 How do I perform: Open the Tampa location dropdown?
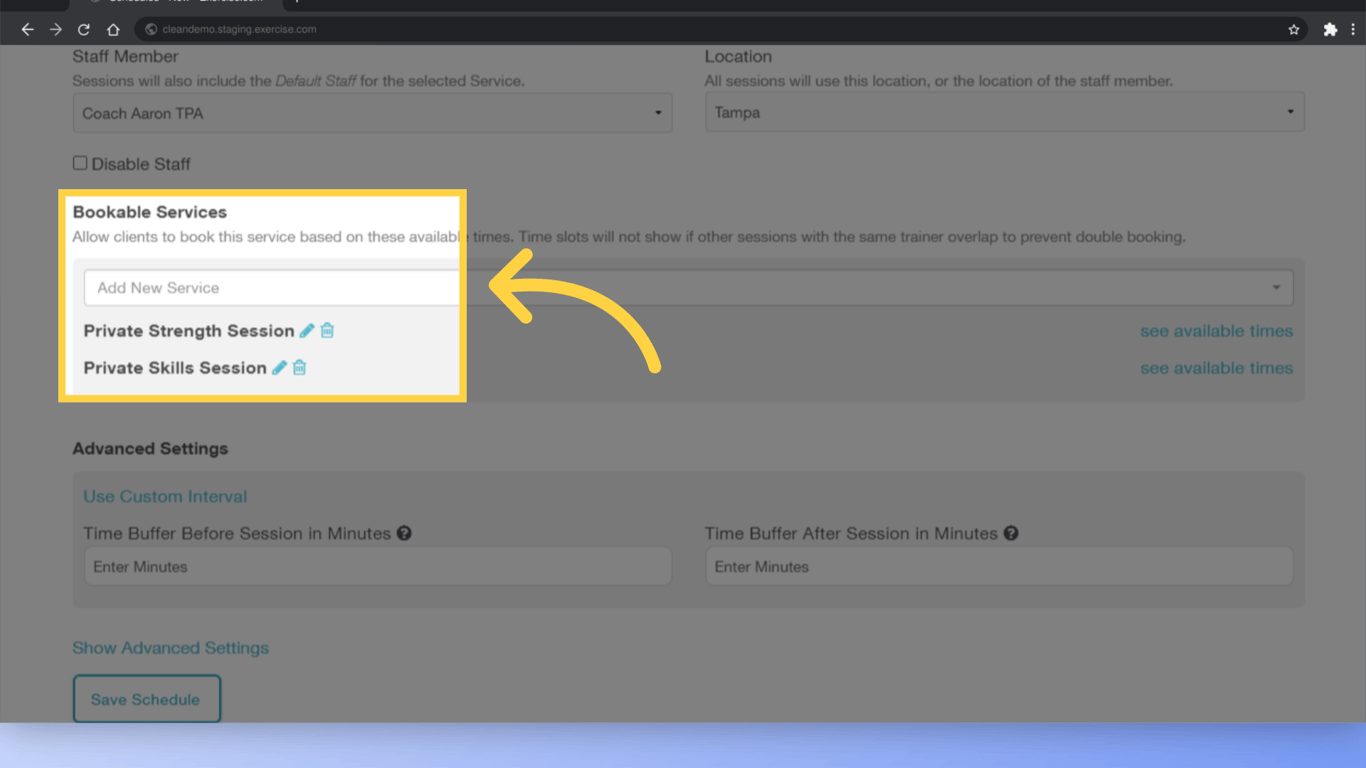point(1290,112)
